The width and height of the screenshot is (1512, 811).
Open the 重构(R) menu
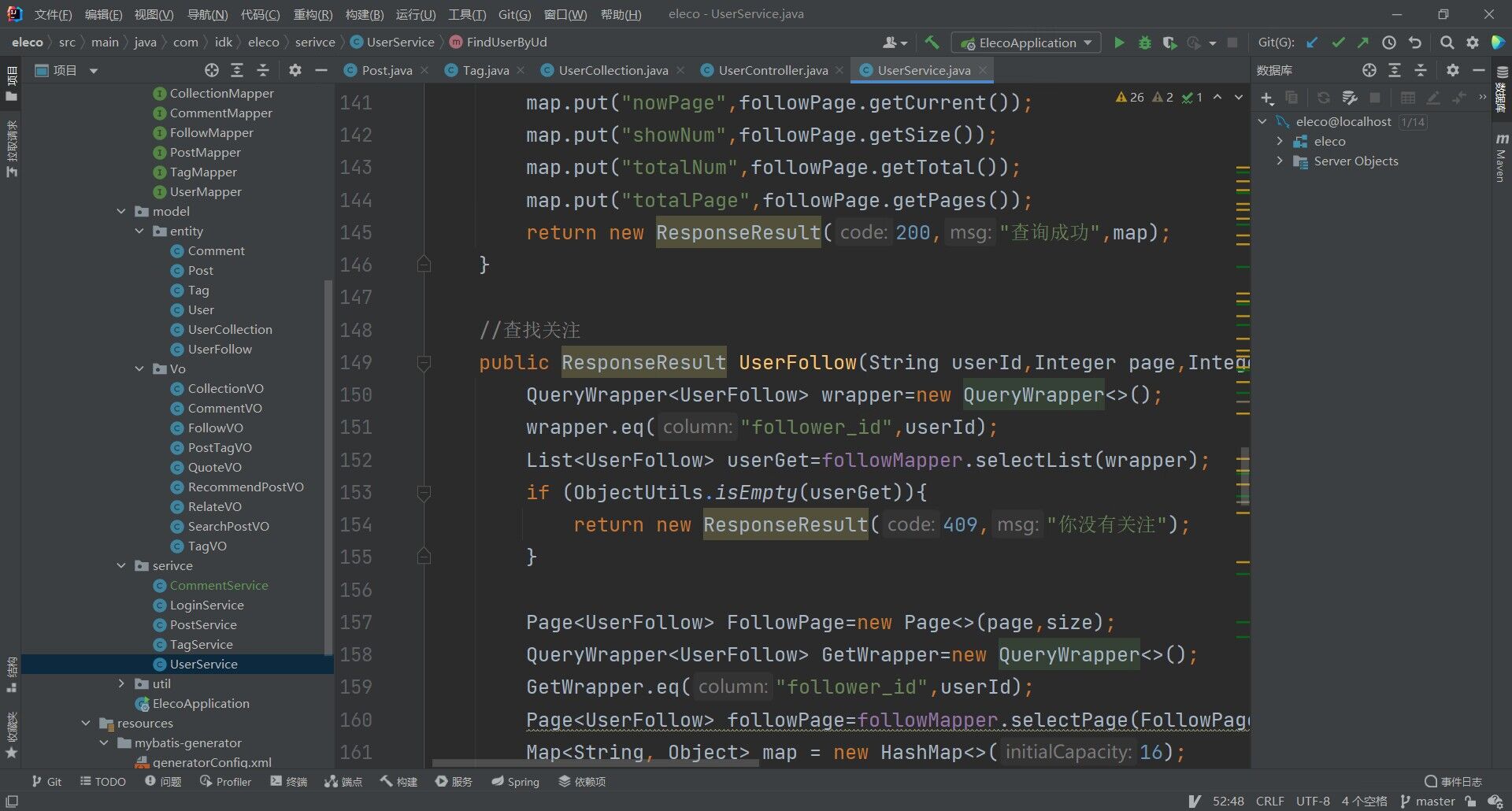point(313,14)
